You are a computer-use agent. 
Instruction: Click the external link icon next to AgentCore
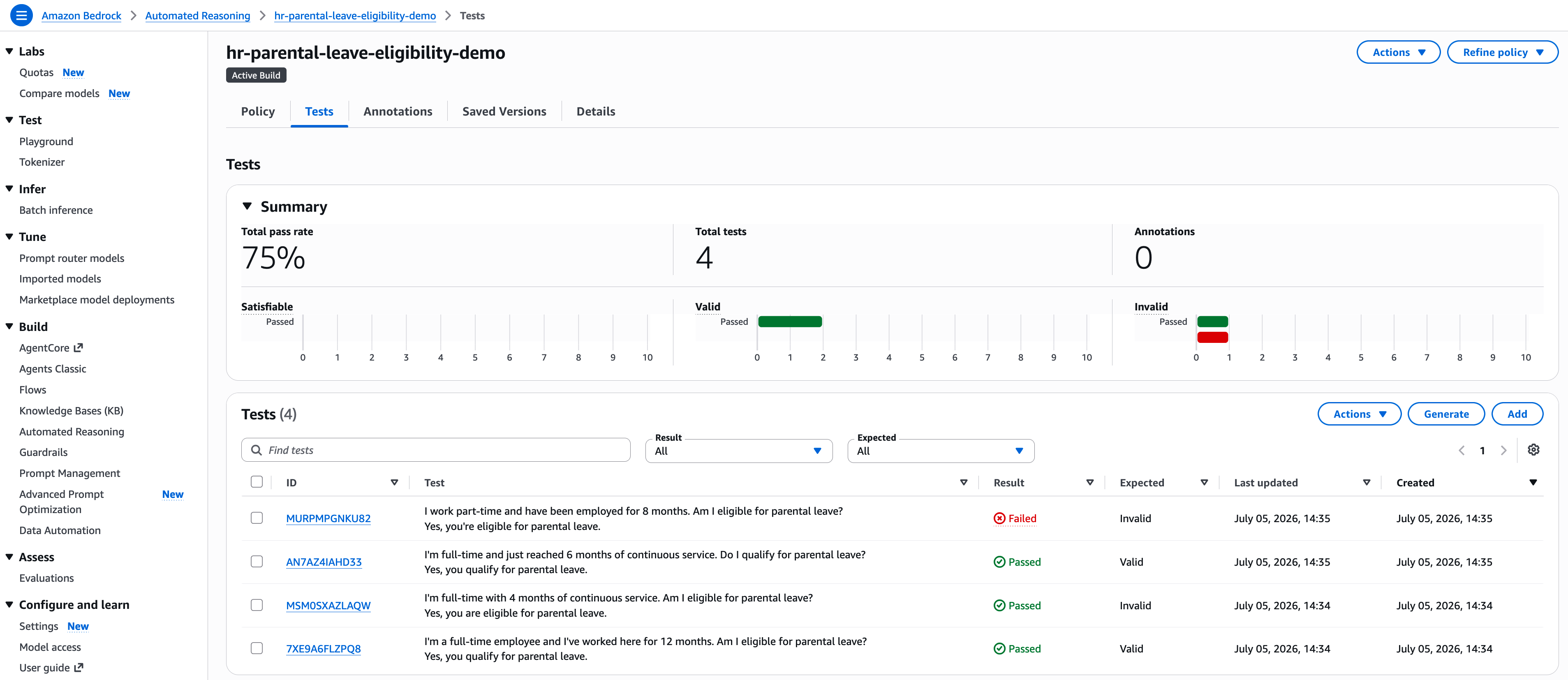point(79,348)
